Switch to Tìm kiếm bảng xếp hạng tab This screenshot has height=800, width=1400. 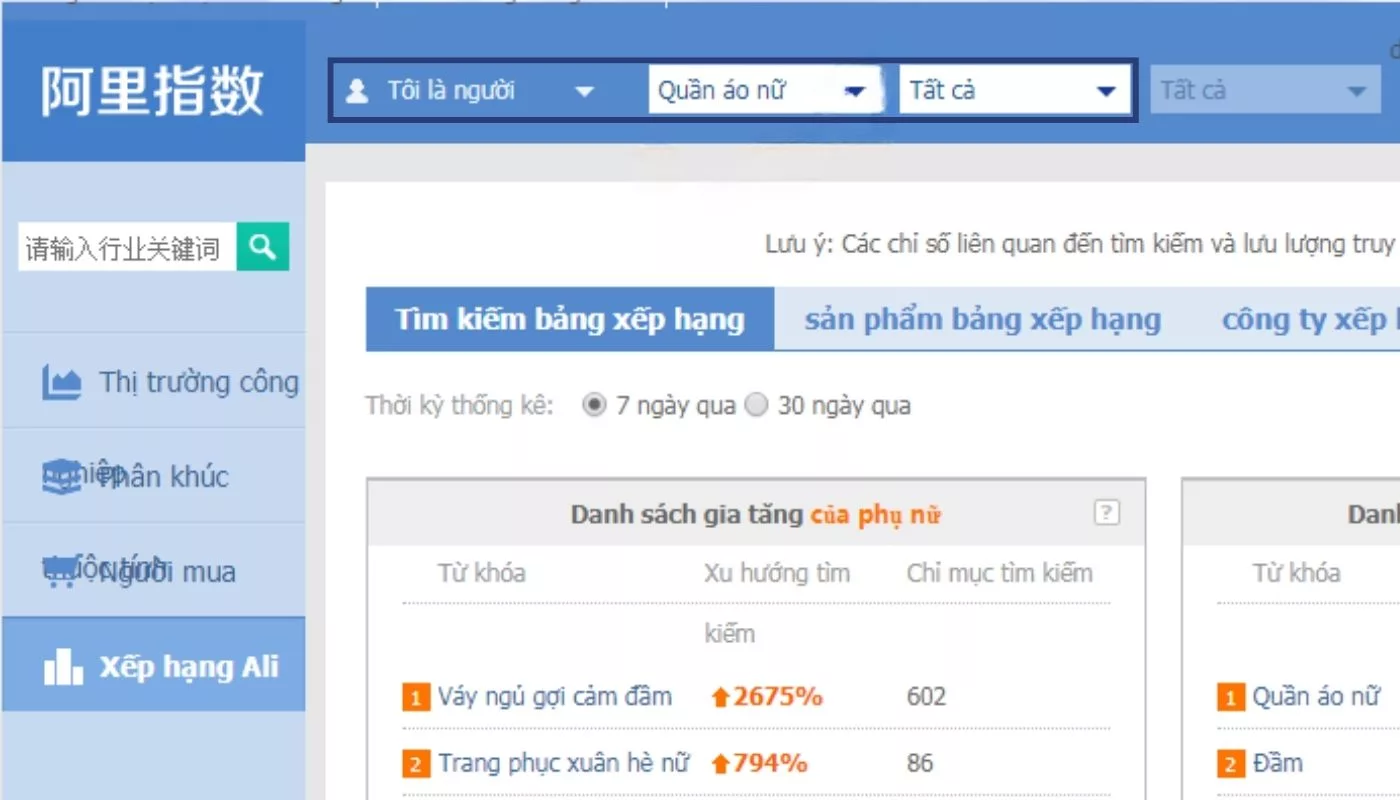tap(570, 319)
